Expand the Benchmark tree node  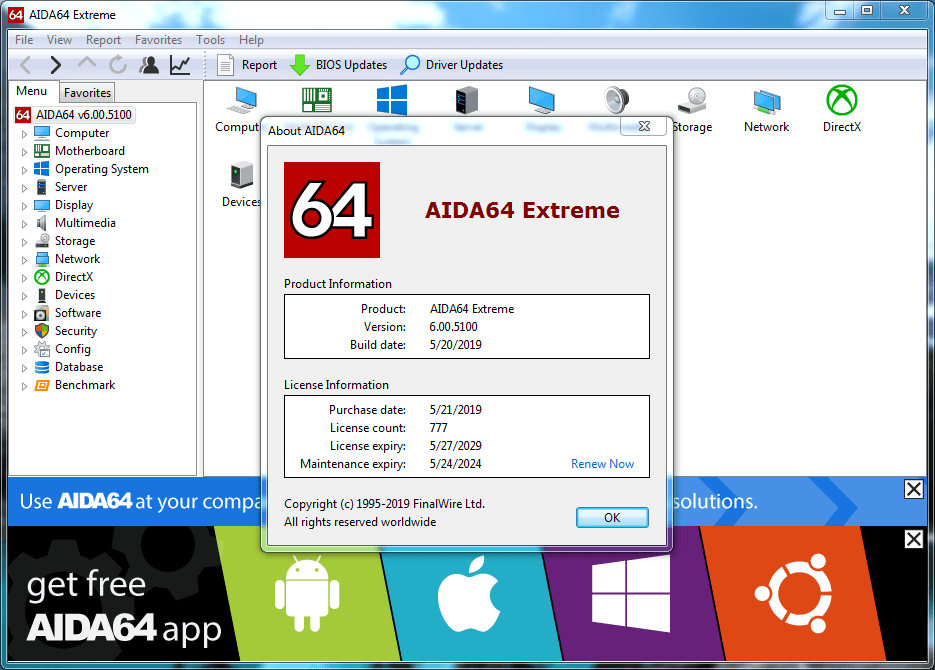[24, 386]
